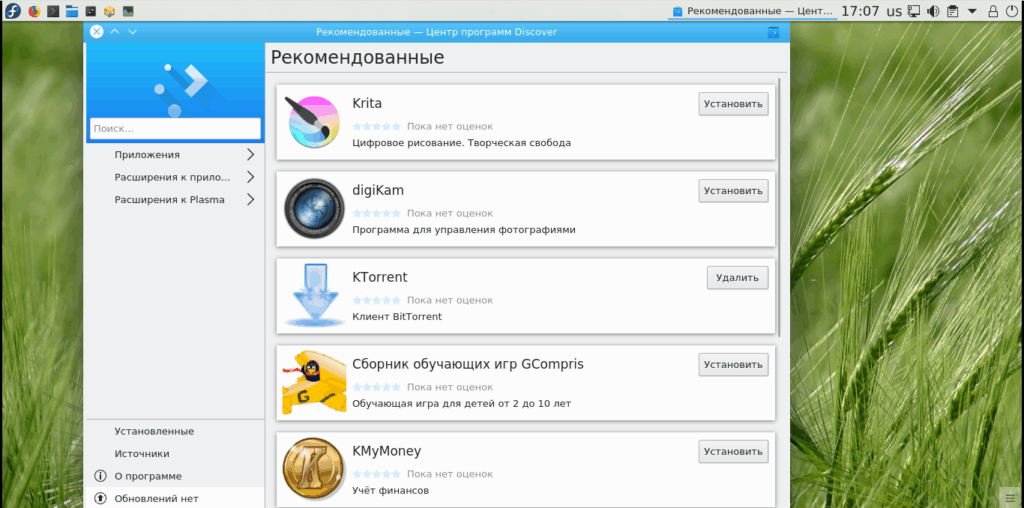Image resolution: width=1024 pixels, height=508 pixels.
Task: Open the Krita paintbrush app icon
Action: 314,121
